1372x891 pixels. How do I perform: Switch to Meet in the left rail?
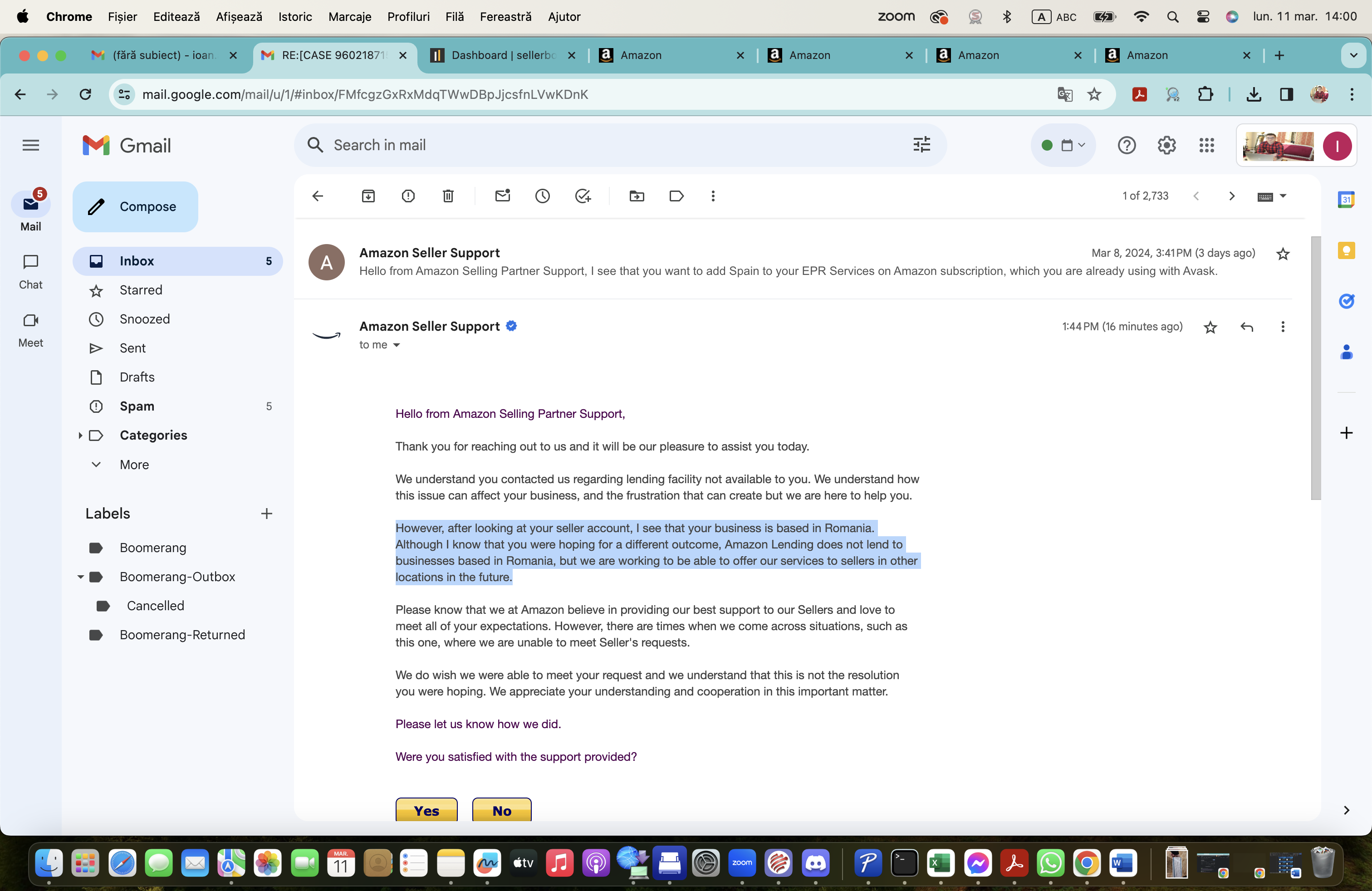(30, 330)
